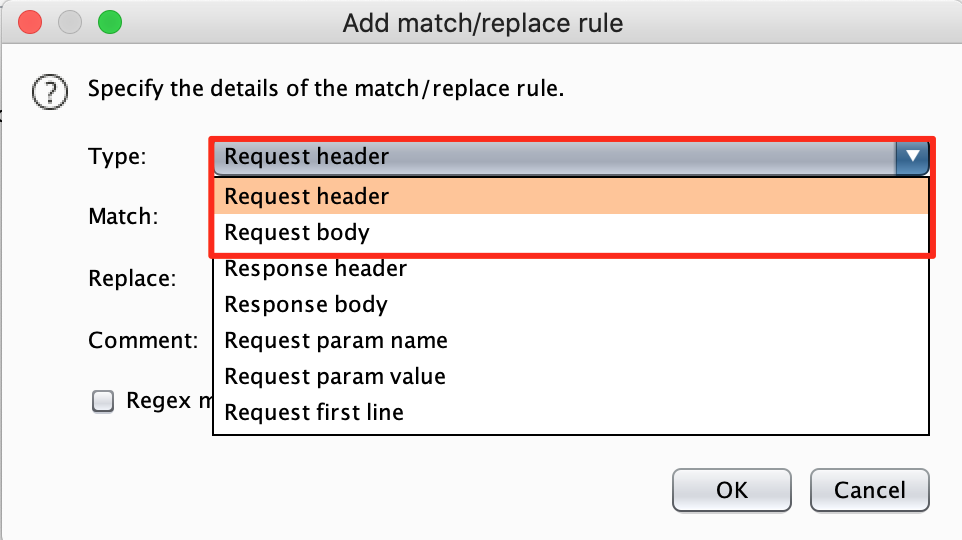Viewport: 962px width, 540px height.
Task: Enable the Regex match checkbox
Action: point(103,401)
